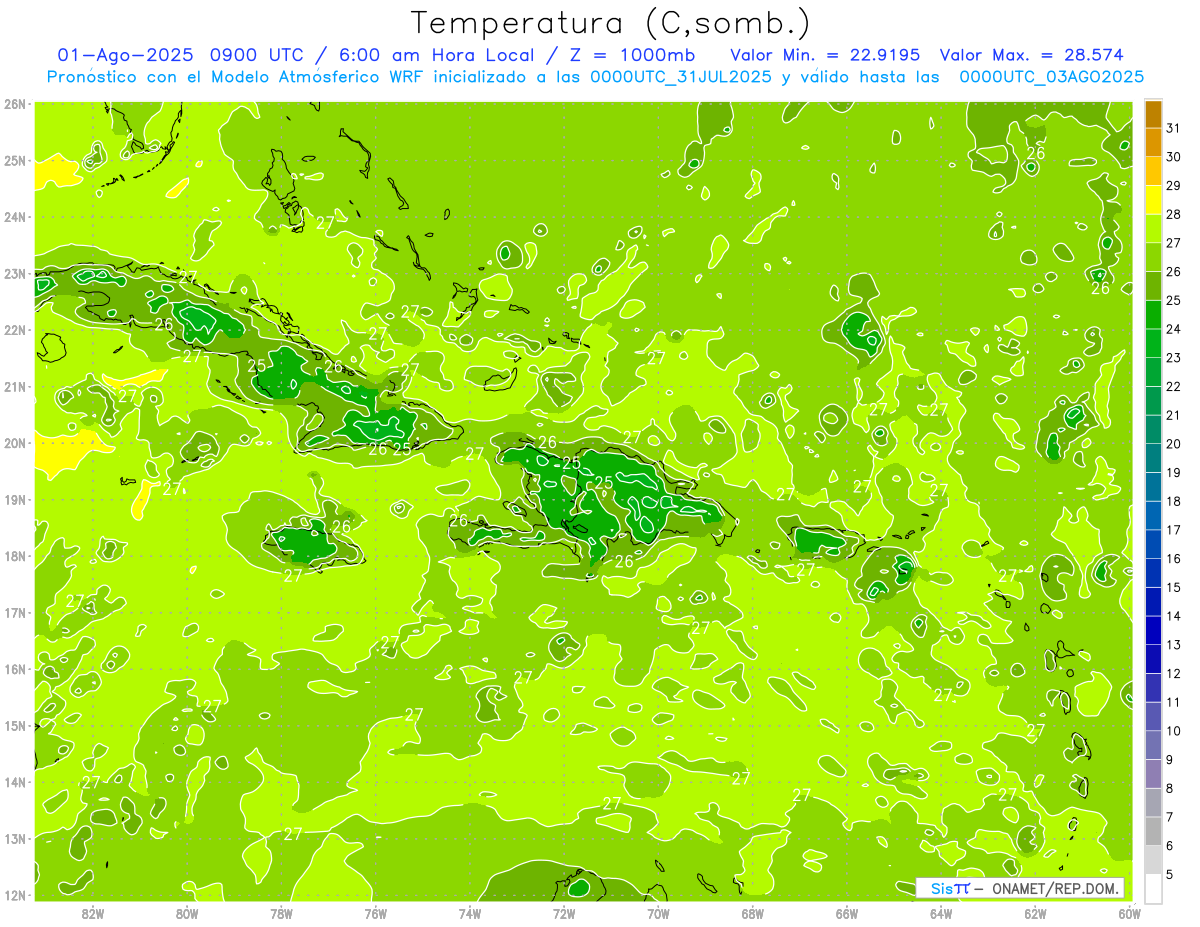Click the green swatch between 23 and 24
Viewport: 1200px width, 927px height.
pos(1153,343)
